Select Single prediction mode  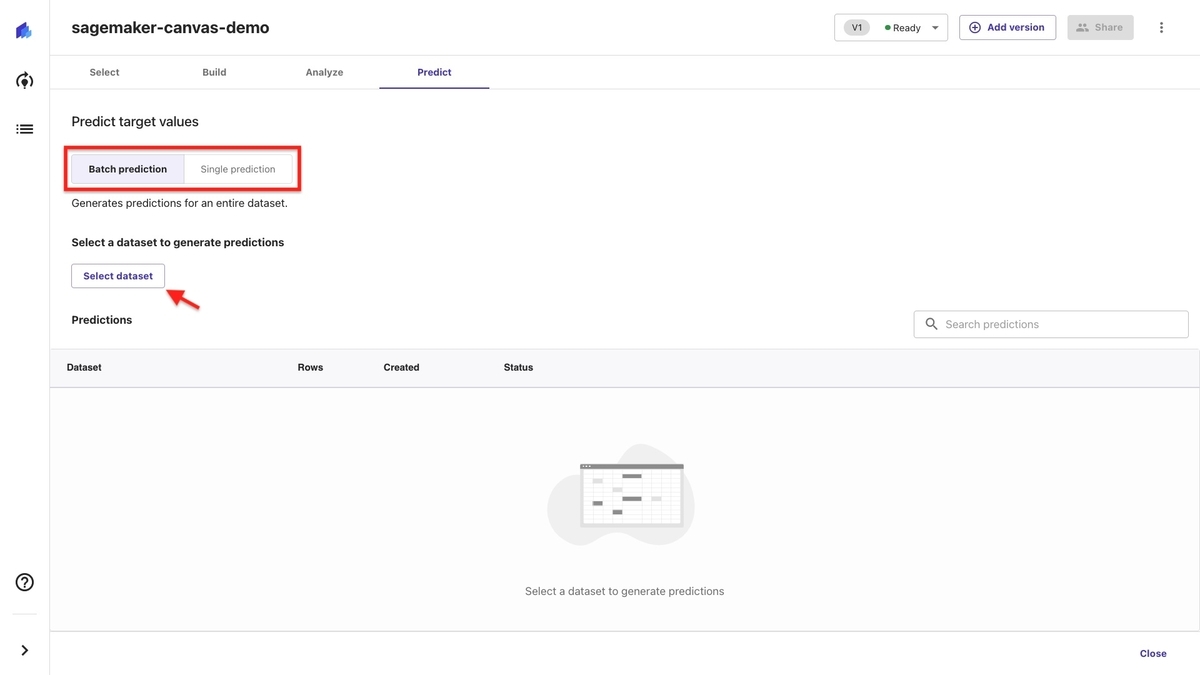[238, 169]
